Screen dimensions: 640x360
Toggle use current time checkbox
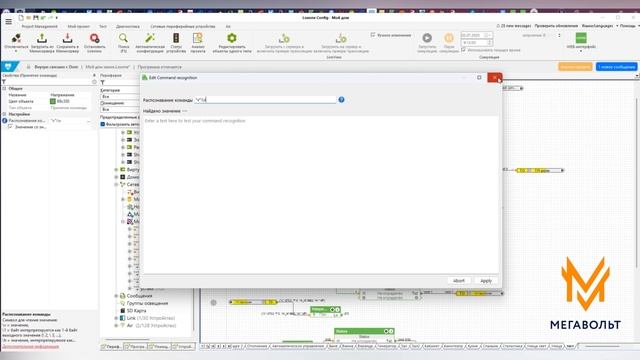click(x=463, y=50)
